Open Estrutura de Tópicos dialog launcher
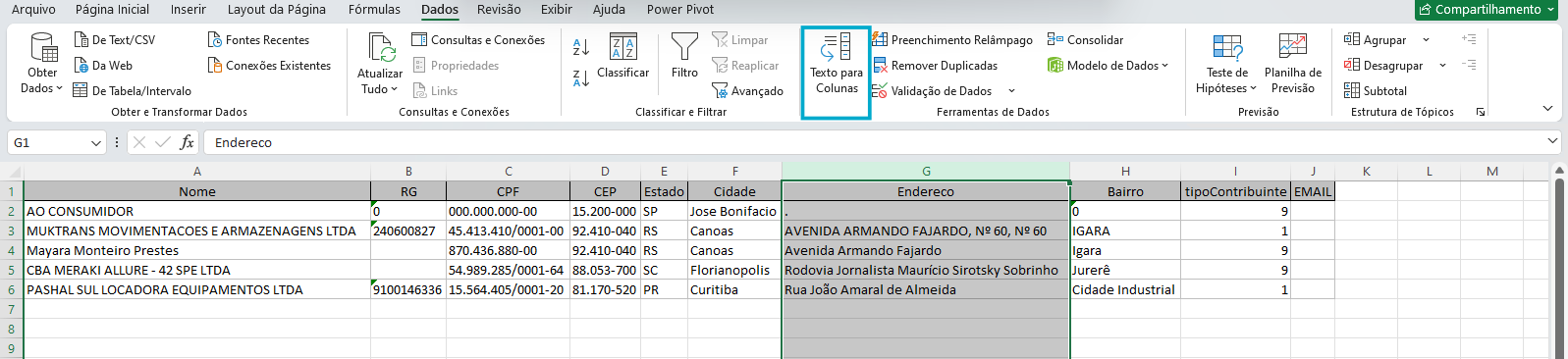The width and height of the screenshot is (1568, 359). (1481, 113)
